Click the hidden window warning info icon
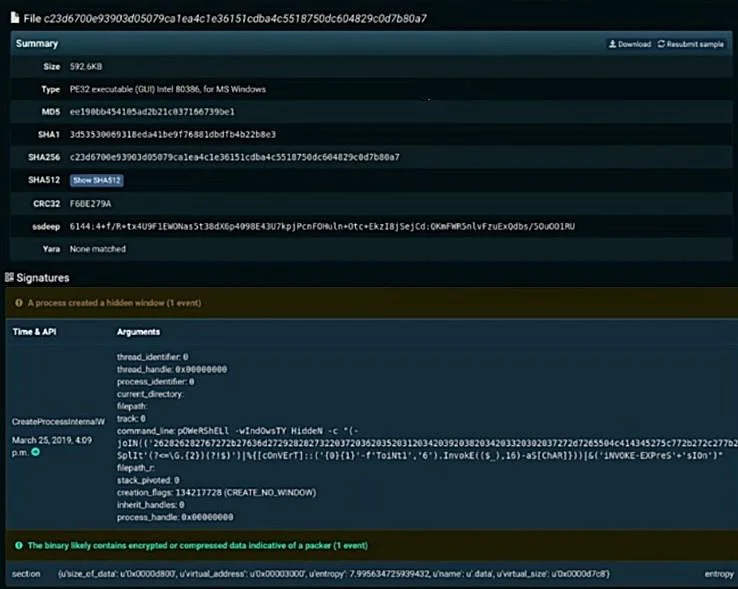 pos(19,303)
